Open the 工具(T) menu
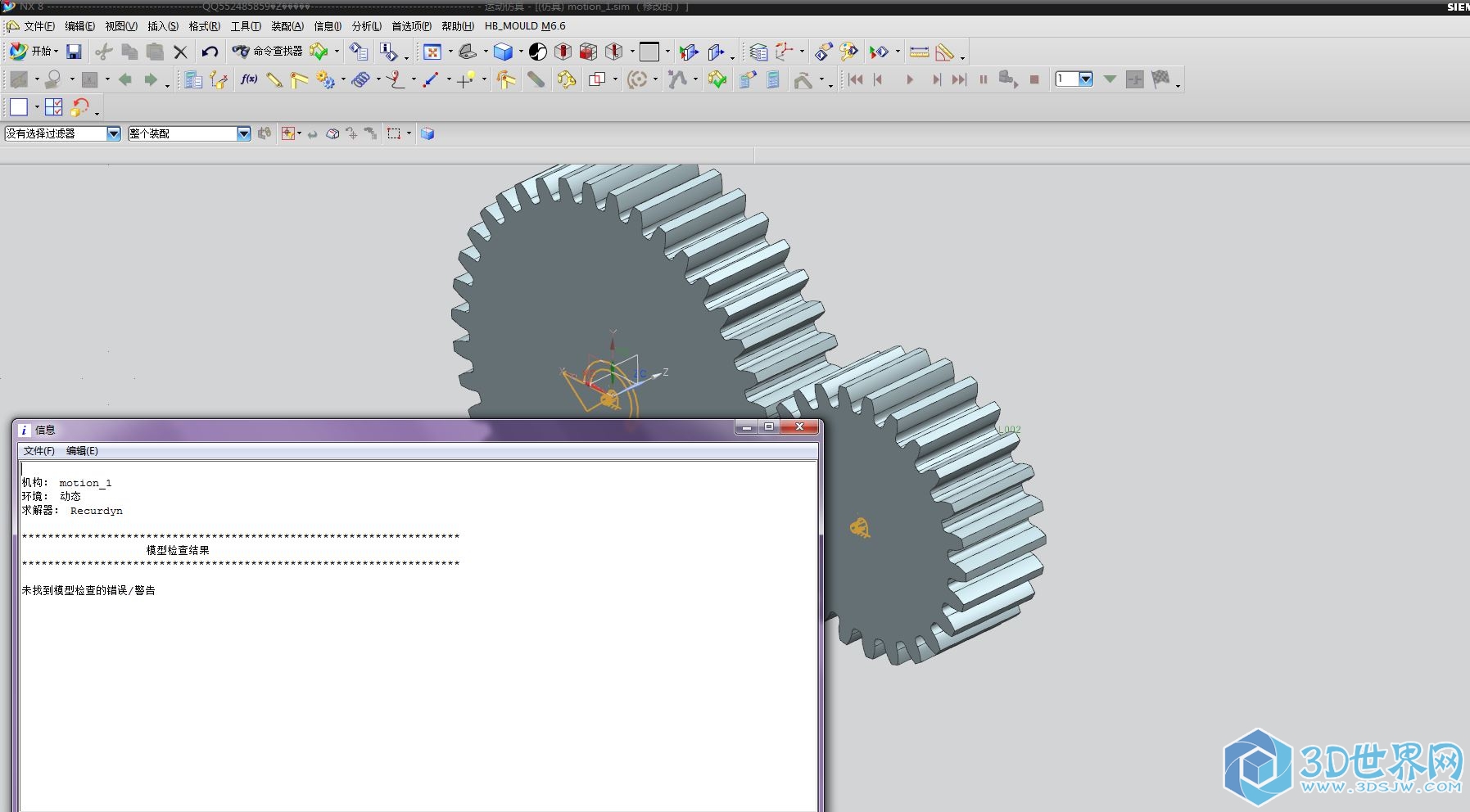This screenshot has height=812, width=1470. click(x=246, y=26)
